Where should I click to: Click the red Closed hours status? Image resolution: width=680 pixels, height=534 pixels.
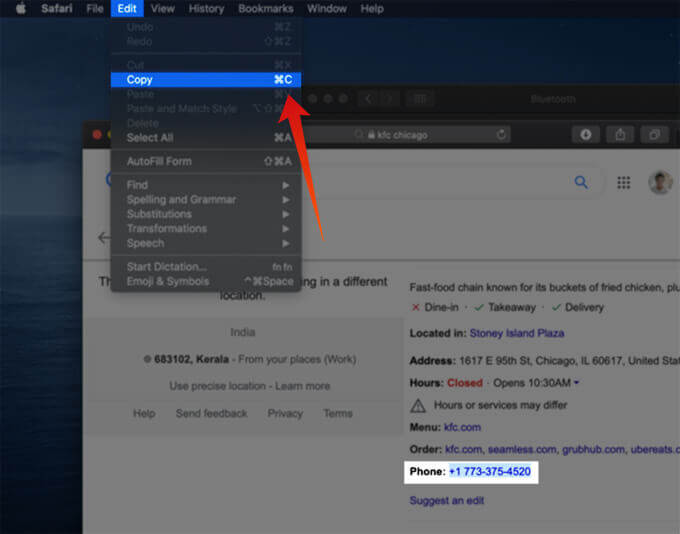click(x=465, y=383)
